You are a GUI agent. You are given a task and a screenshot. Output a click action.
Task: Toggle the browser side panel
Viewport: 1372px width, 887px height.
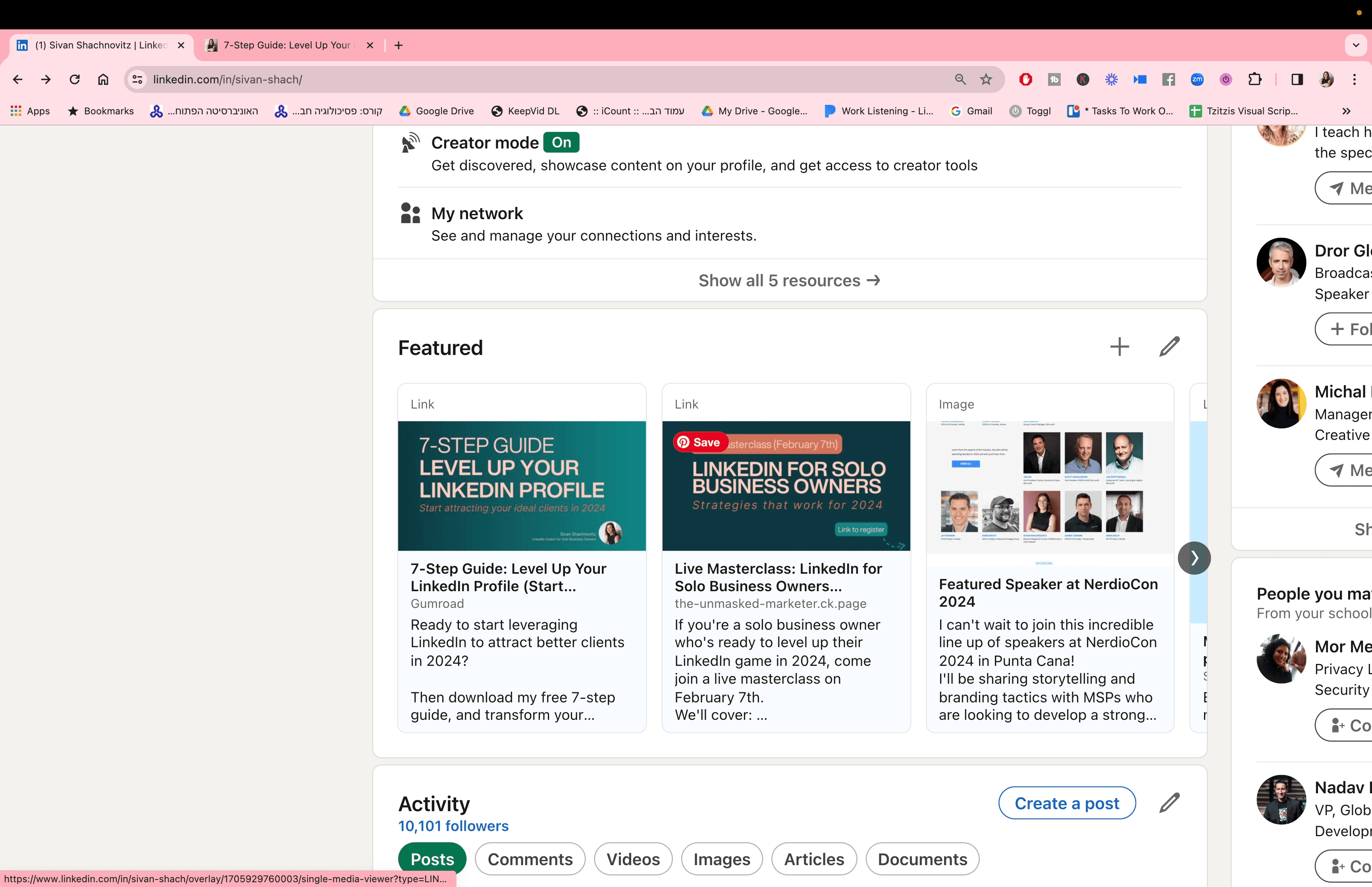click(1297, 79)
